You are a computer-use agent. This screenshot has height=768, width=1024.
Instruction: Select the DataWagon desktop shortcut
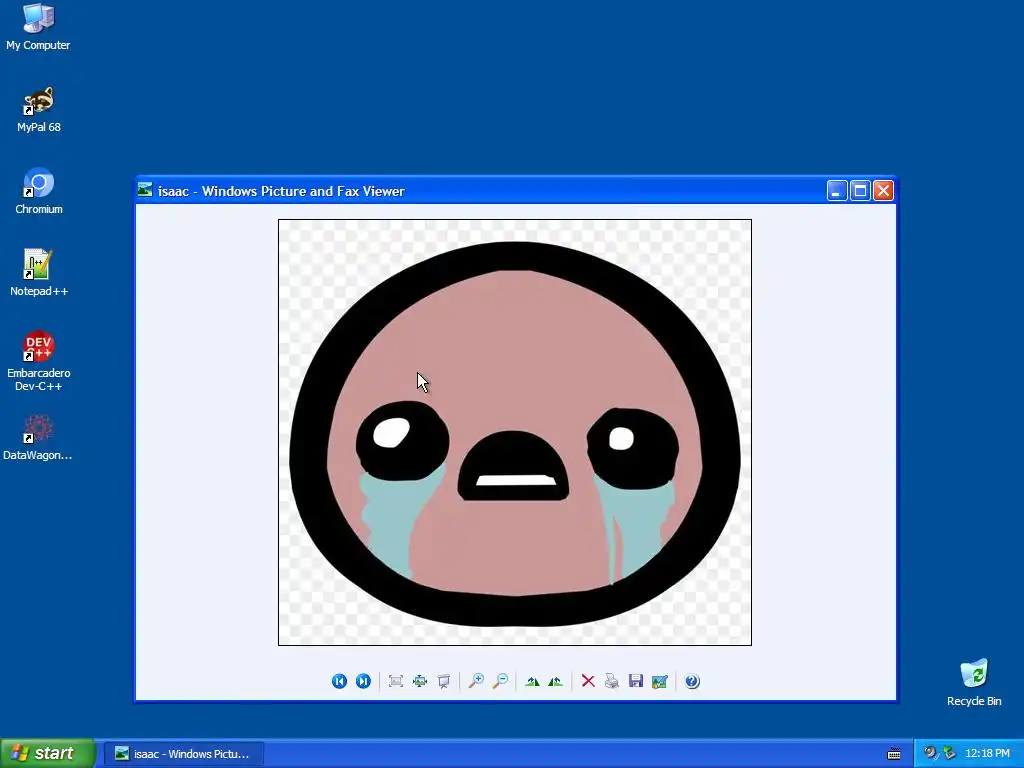38,438
